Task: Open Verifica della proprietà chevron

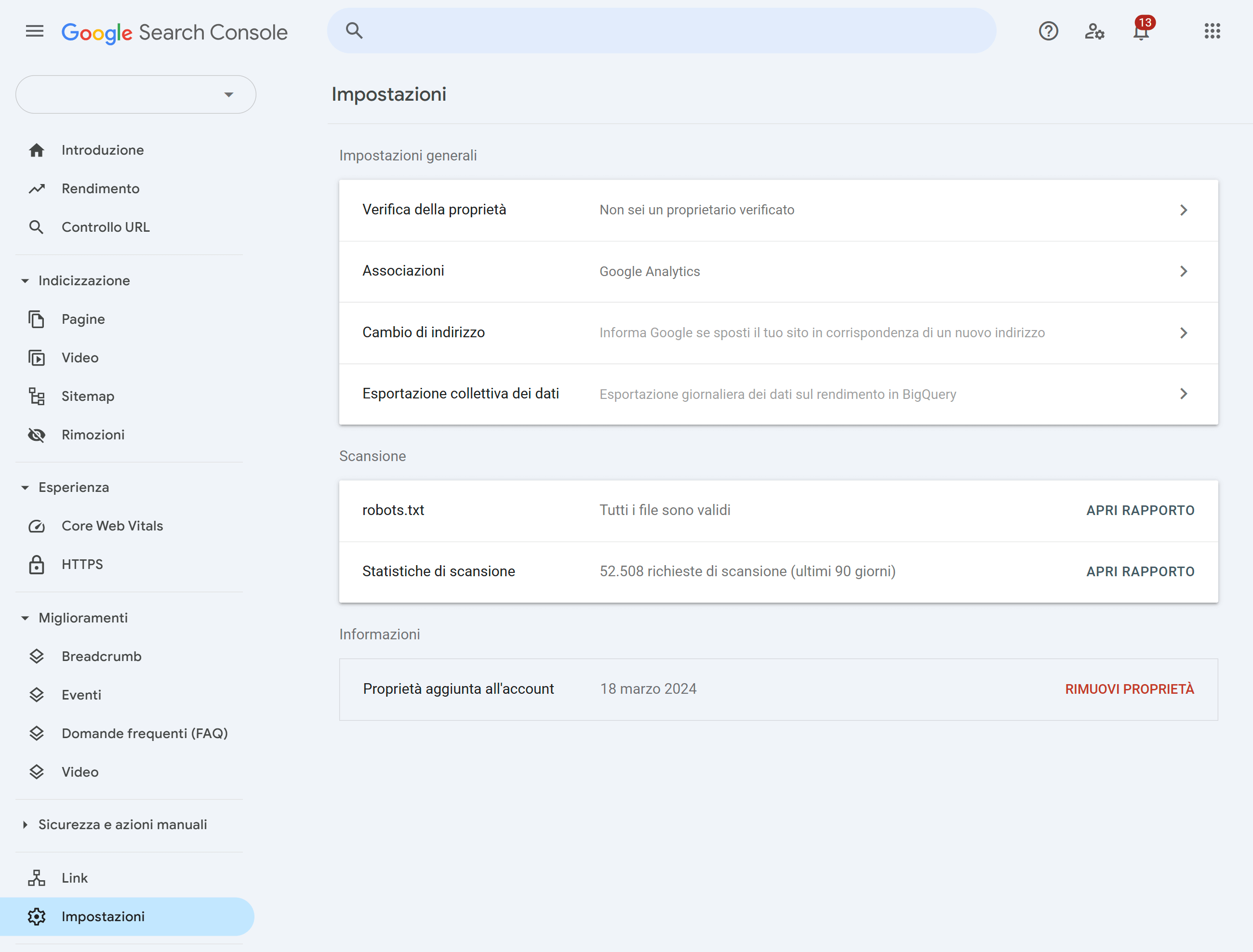Action: pyautogui.click(x=1184, y=210)
